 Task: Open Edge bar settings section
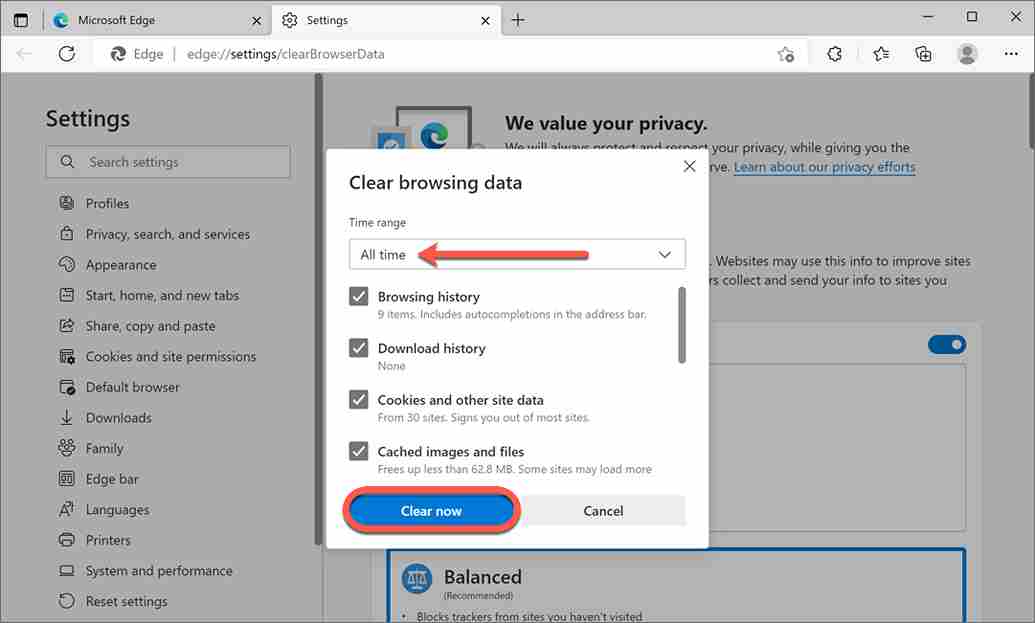(x=98, y=479)
